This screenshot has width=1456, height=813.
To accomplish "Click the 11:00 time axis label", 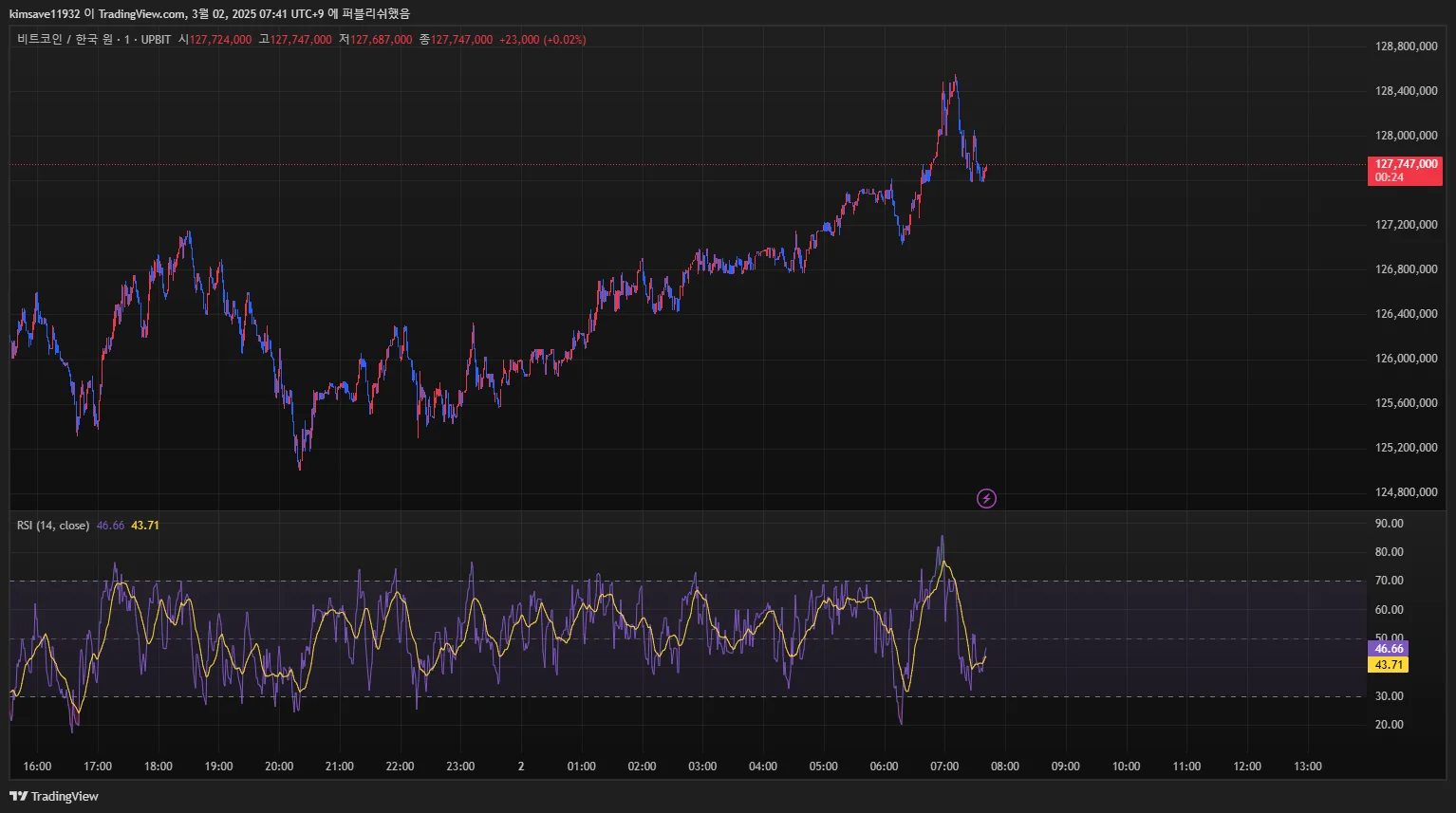I will pos(1186,767).
